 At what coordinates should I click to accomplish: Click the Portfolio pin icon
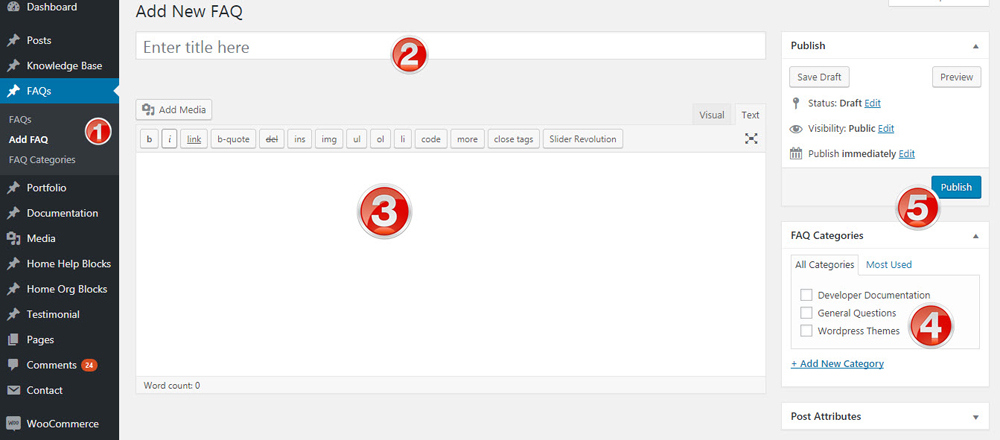coord(13,187)
